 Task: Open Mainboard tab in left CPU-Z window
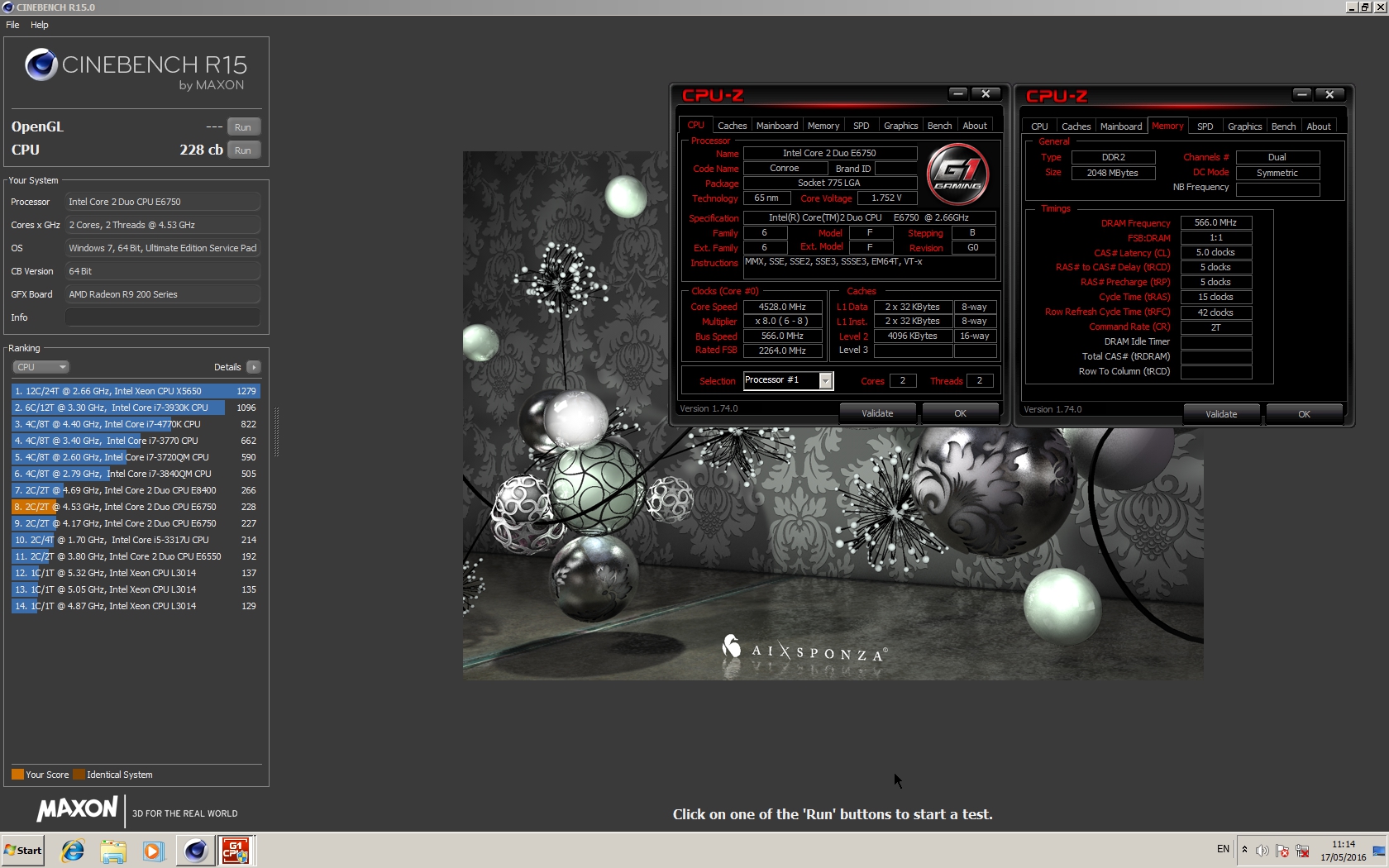pos(777,126)
